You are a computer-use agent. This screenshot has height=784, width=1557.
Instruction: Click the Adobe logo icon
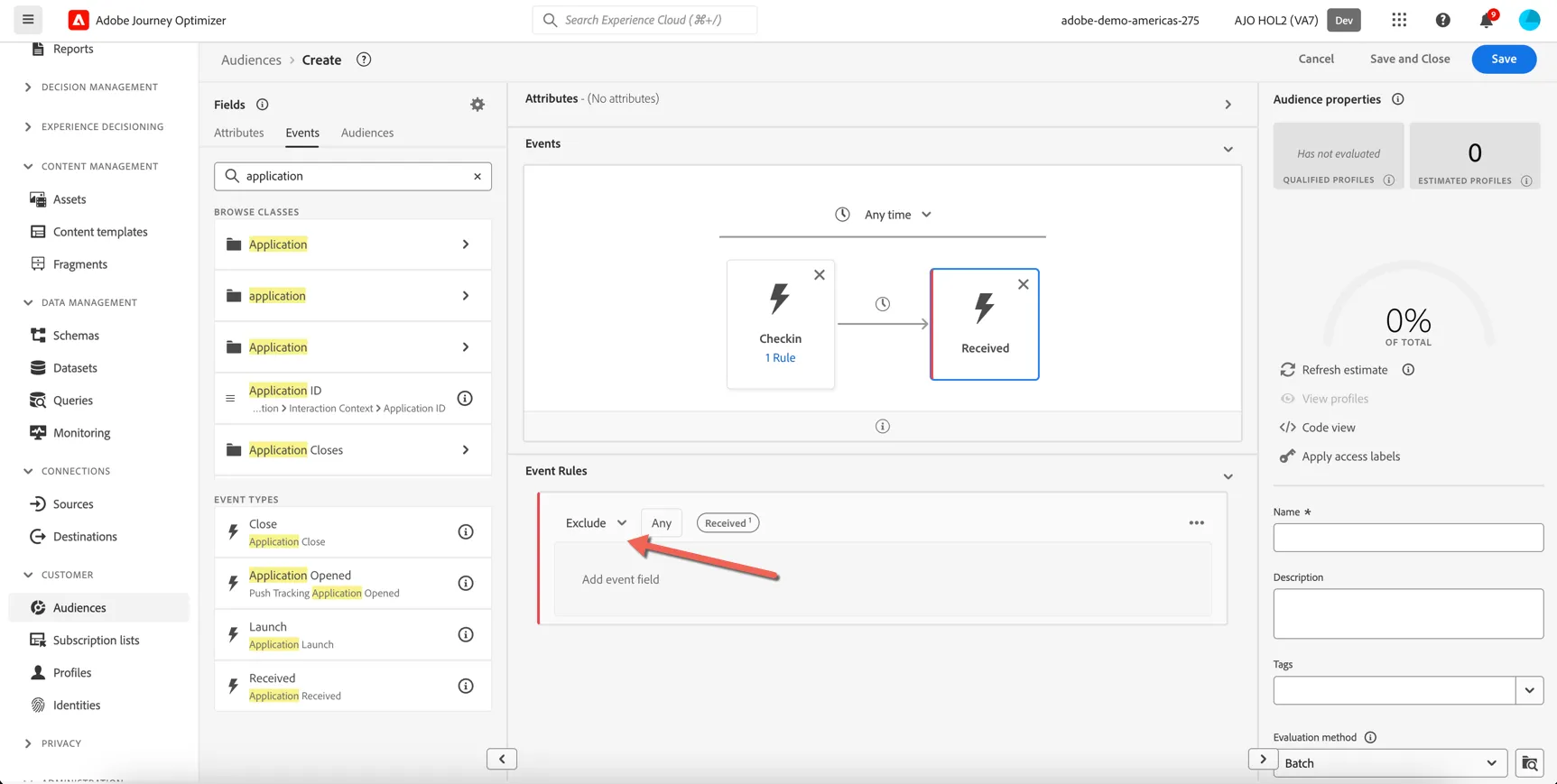[x=79, y=20]
